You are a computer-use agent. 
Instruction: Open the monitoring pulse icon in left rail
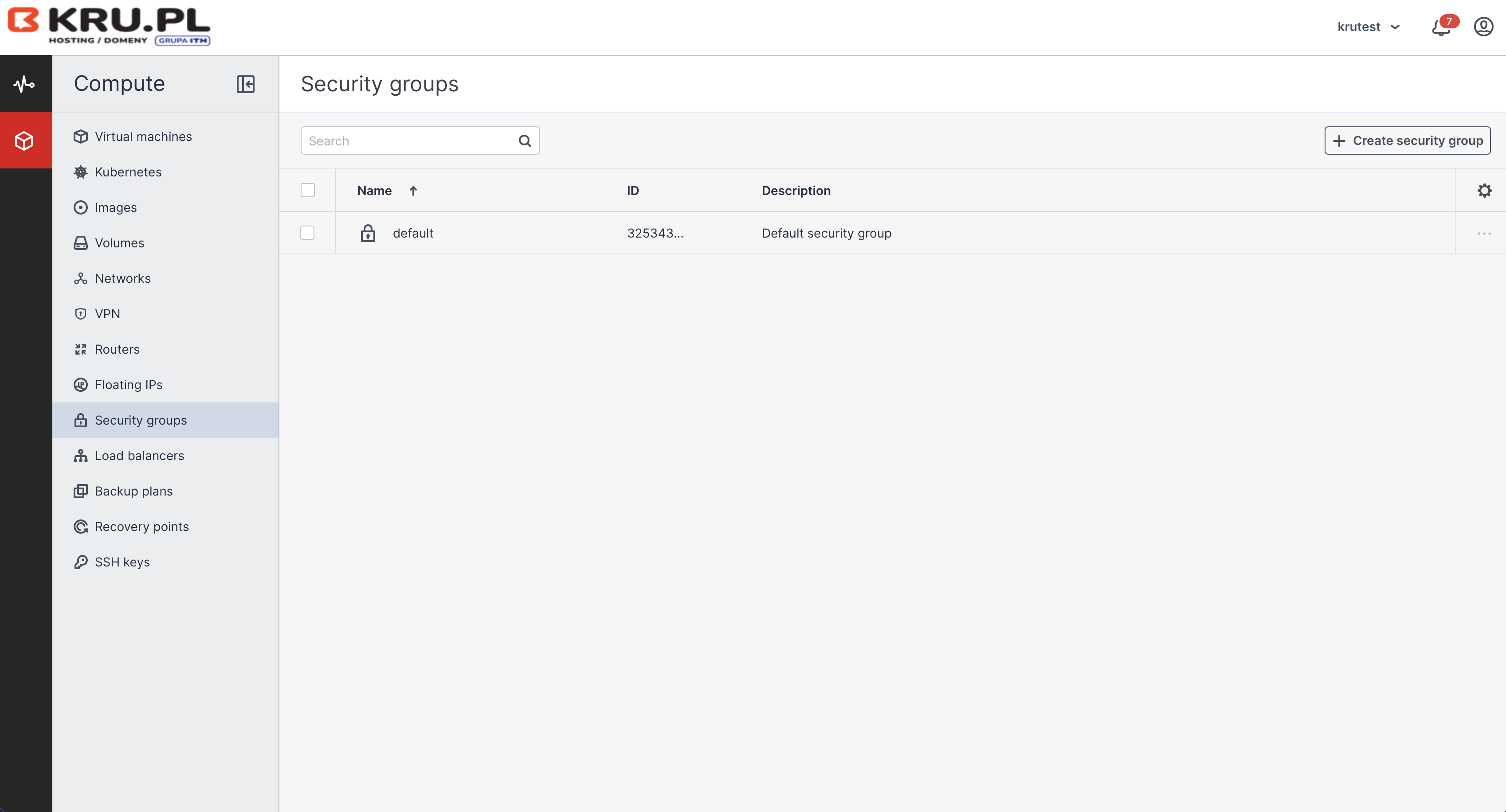24,84
